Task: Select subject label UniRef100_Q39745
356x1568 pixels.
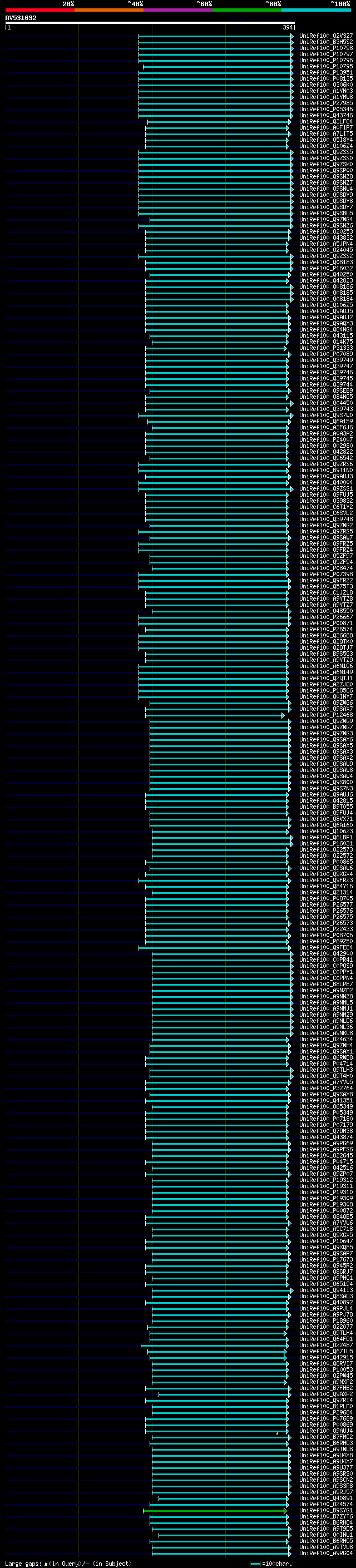Action: (x=326, y=379)
